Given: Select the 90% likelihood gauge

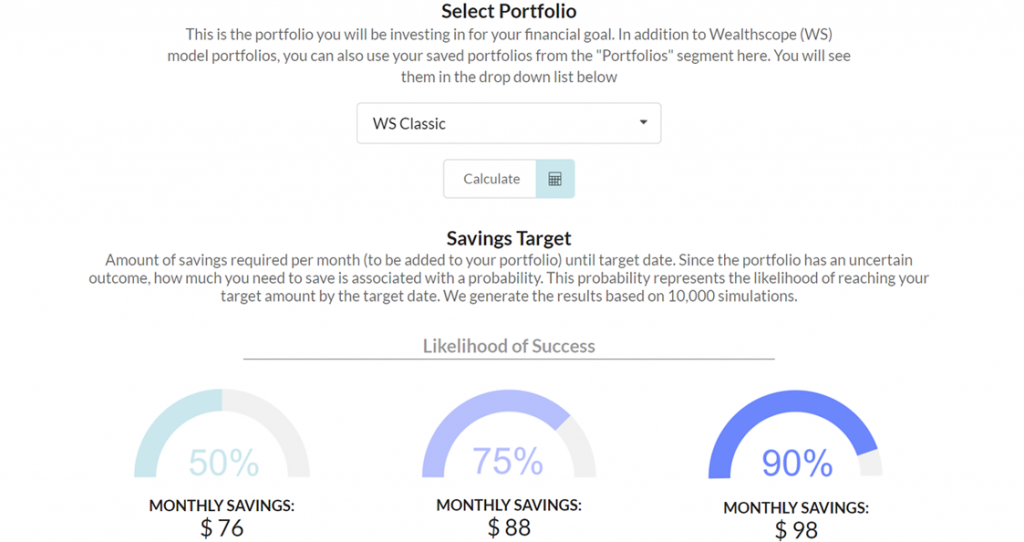Looking at the screenshot, I should coord(795,434).
